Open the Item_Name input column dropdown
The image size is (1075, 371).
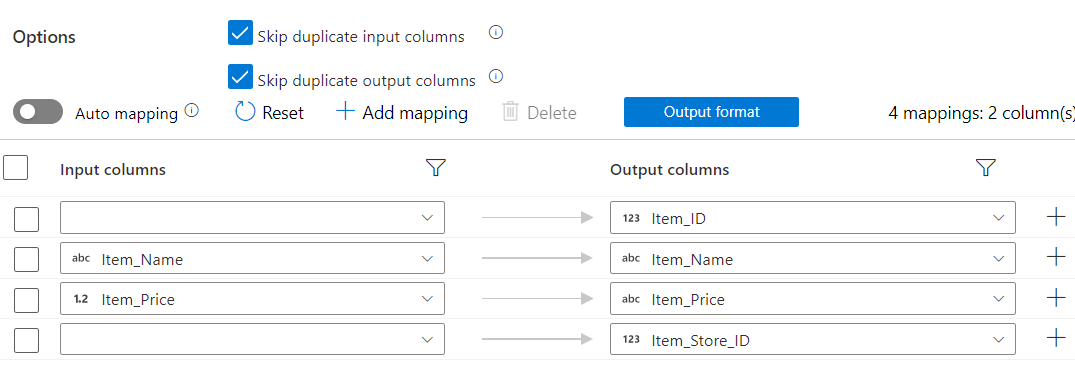252,259
